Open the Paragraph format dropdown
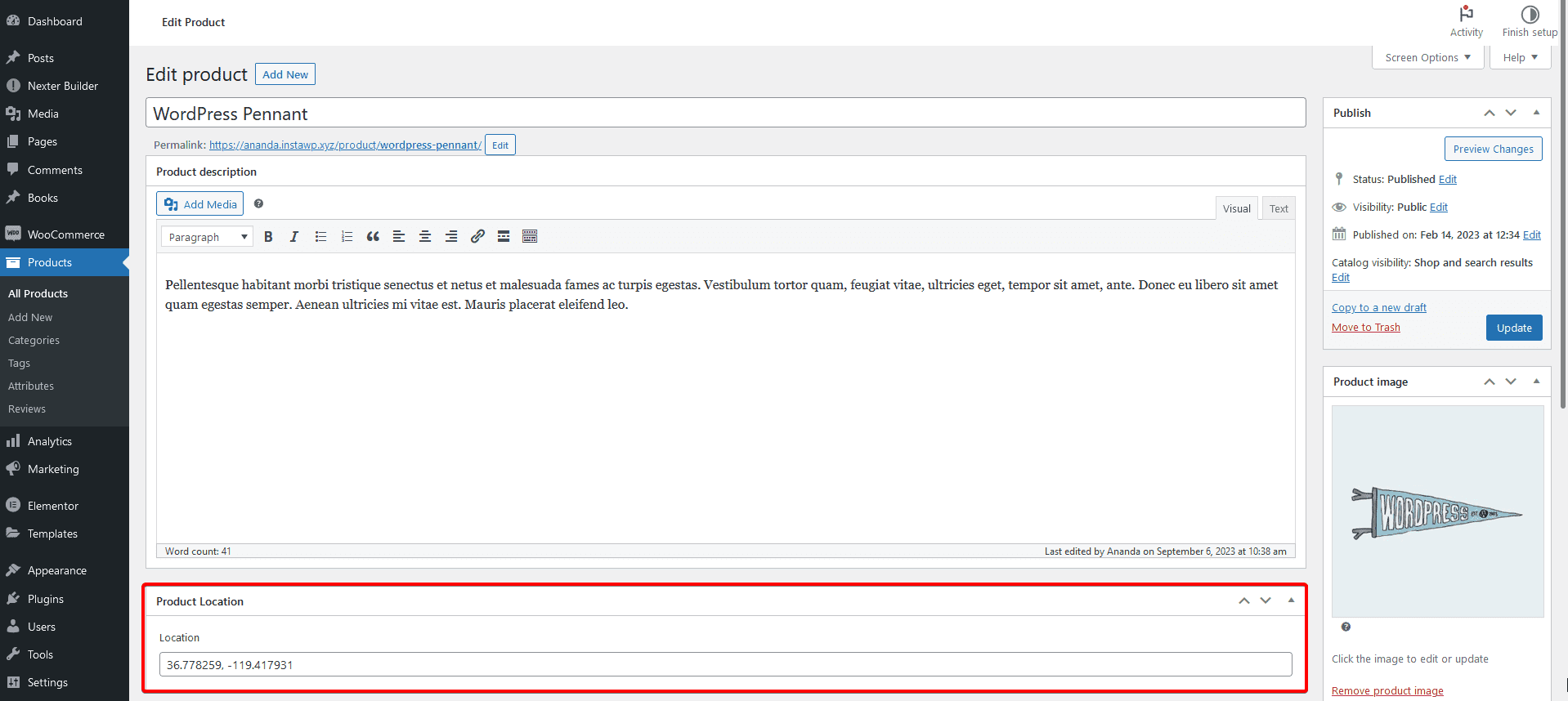Viewport: 1568px width, 701px height. tap(207, 237)
